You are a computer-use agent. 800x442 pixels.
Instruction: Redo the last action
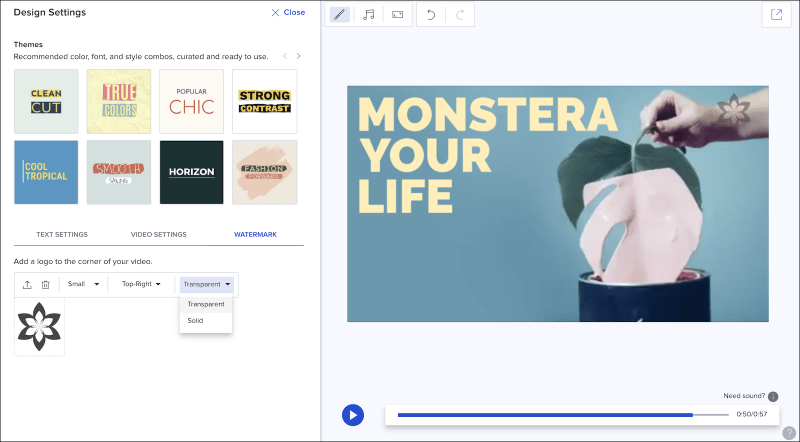pos(460,15)
